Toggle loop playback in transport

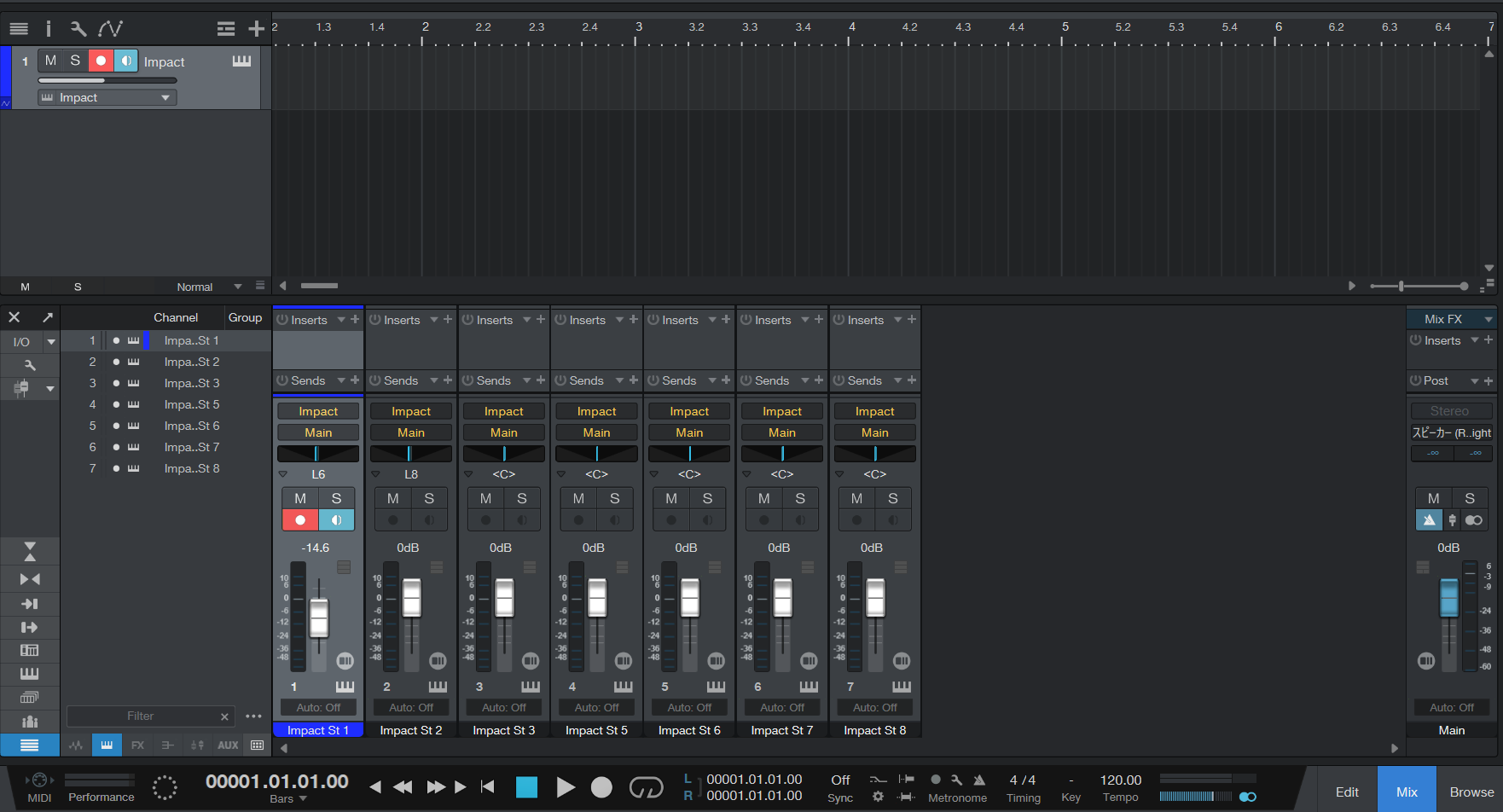(x=646, y=787)
